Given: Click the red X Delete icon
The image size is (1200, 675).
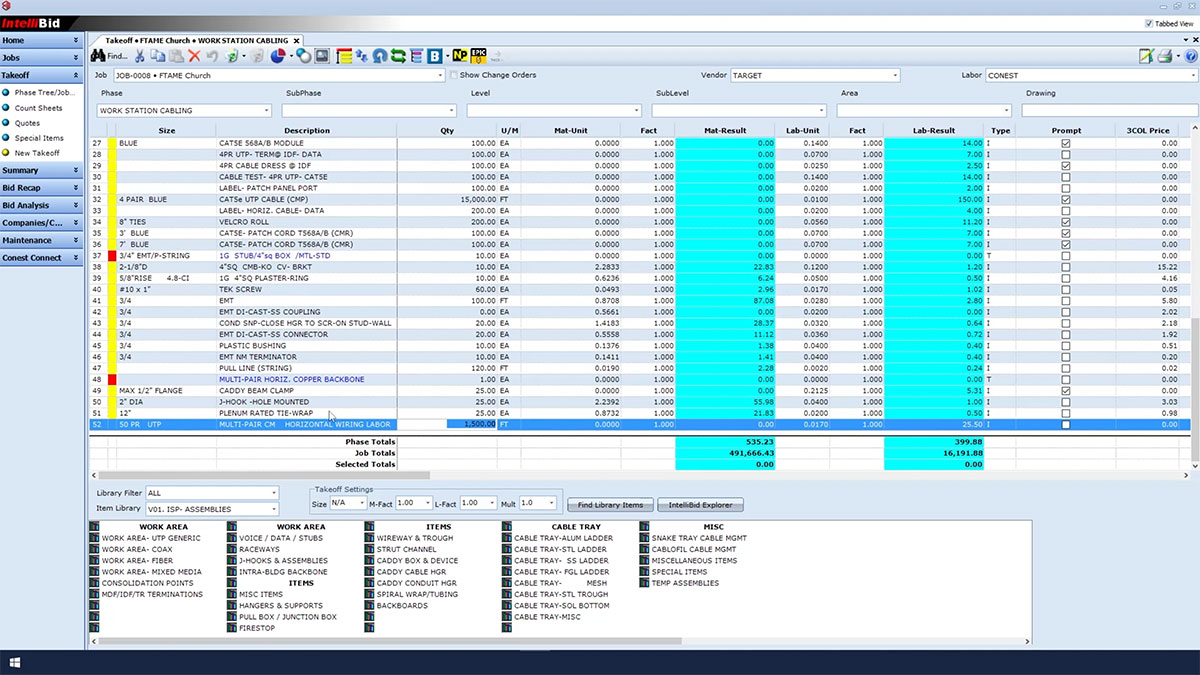Looking at the screenshot, I should (x=194, y=56).
